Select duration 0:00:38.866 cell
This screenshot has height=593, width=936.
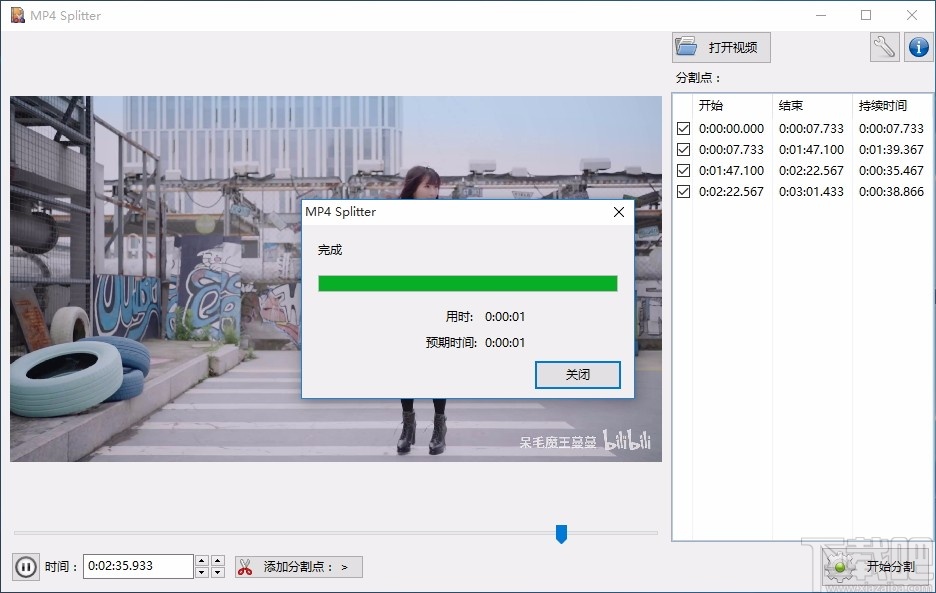[x=891, y=191]
